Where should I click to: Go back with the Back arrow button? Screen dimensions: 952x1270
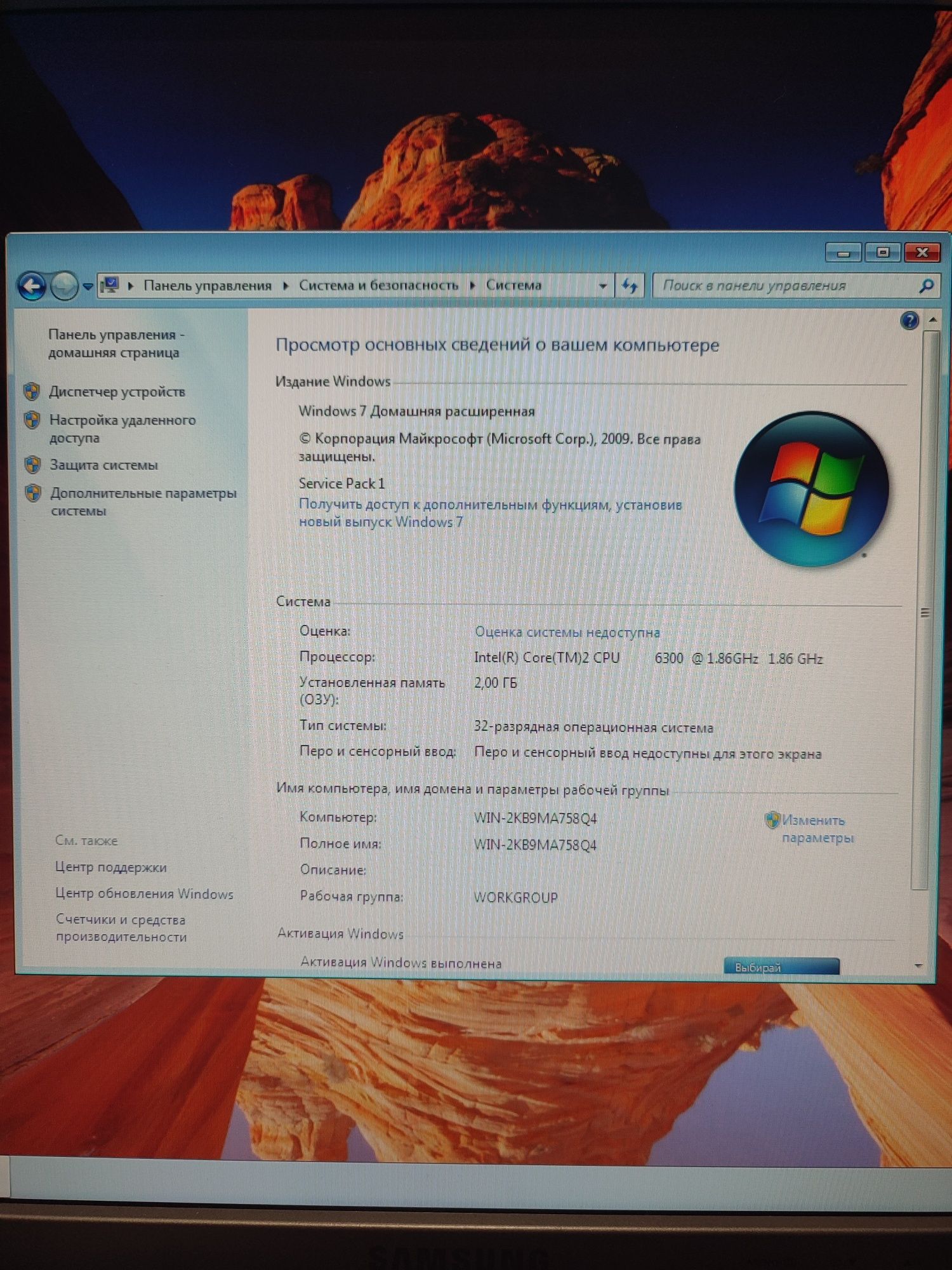click(32, 286)
